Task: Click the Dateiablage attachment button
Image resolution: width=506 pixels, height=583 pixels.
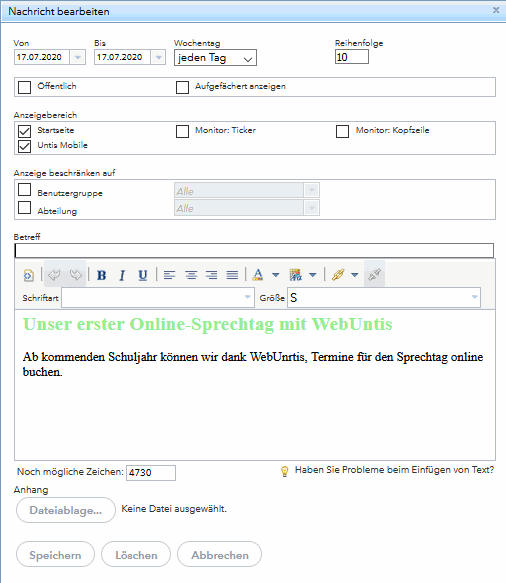Action: (x=66, y=510)
